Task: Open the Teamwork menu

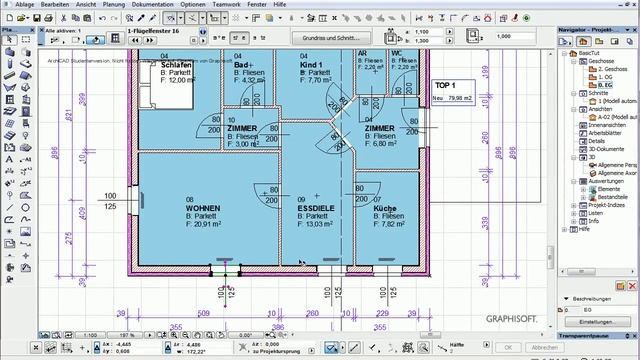Action: pos(227,4)
